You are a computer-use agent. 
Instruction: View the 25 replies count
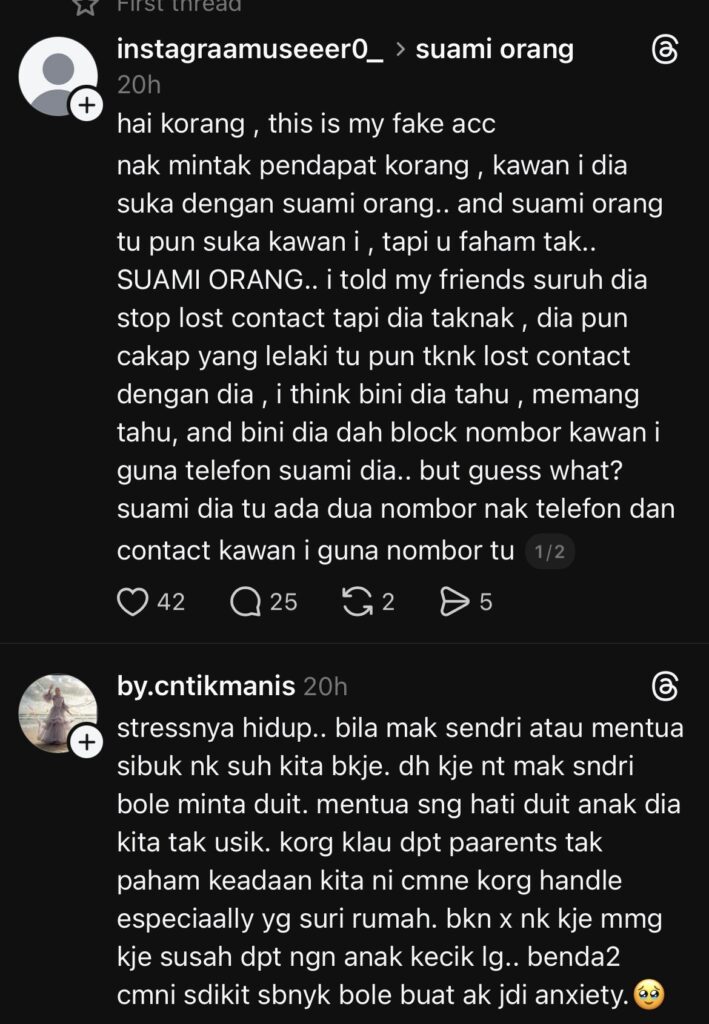tap(284, 602)
